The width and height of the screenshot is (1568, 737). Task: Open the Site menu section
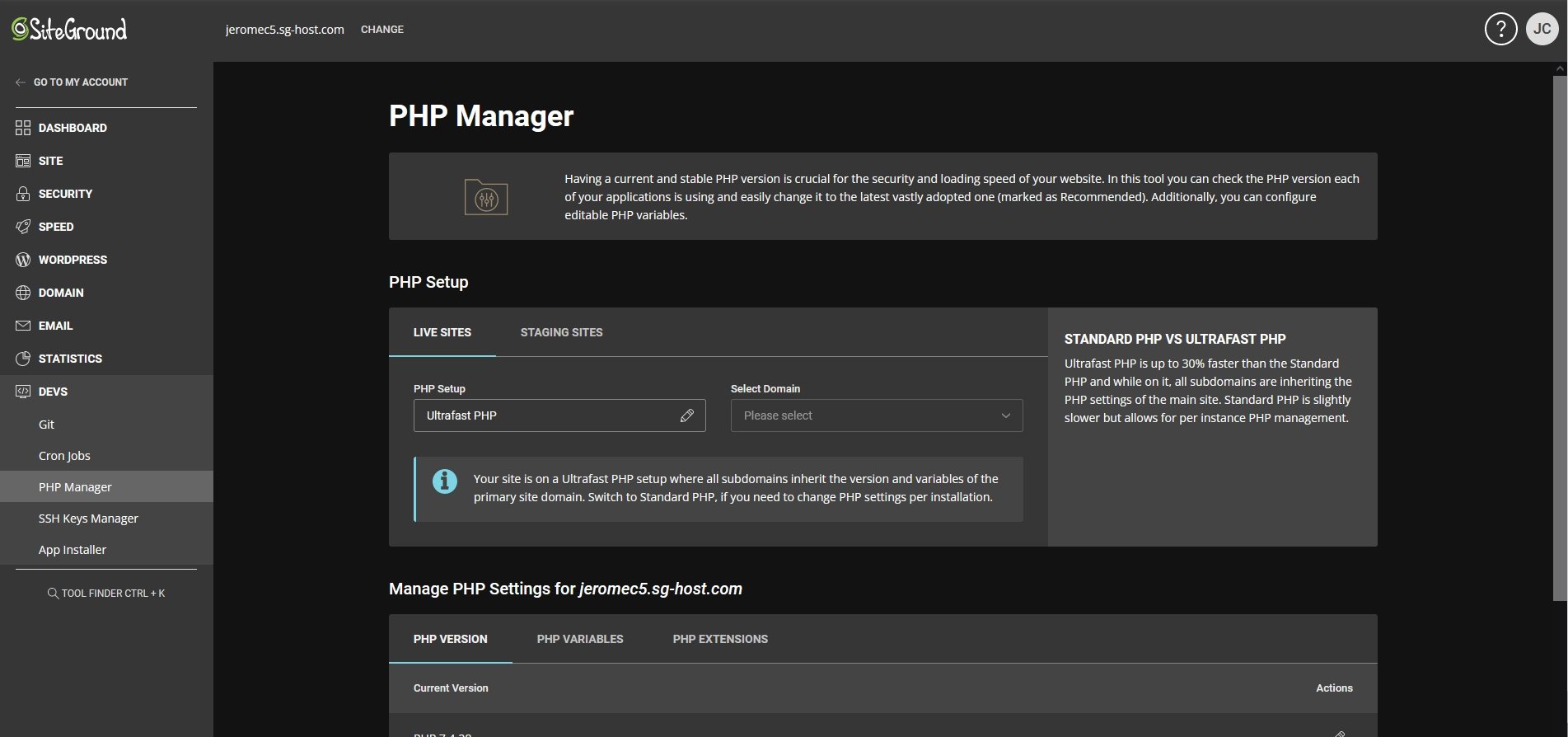tap(106, 161)
